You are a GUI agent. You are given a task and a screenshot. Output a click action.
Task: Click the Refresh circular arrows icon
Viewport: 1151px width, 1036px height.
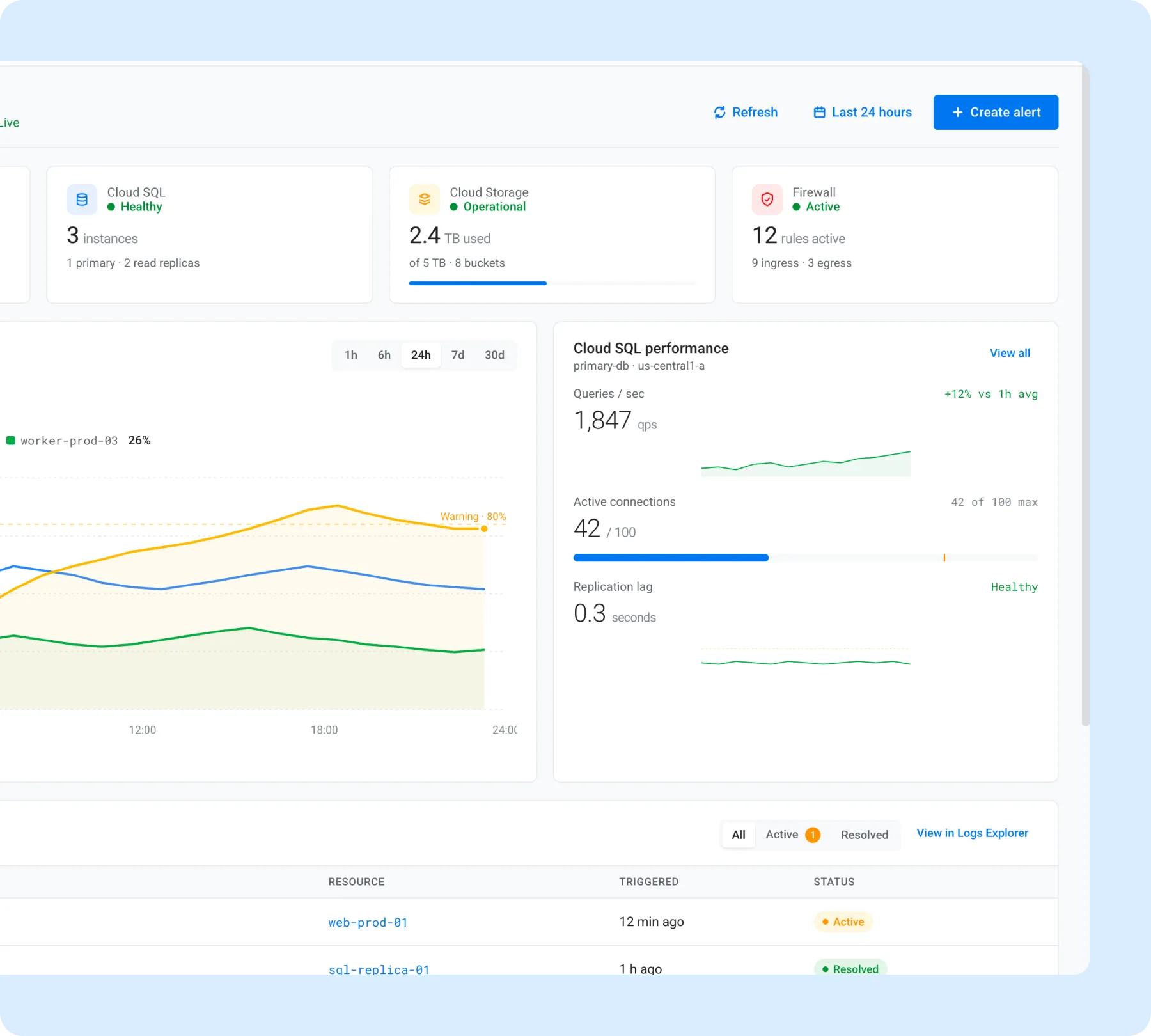click(x=719, y=113)
